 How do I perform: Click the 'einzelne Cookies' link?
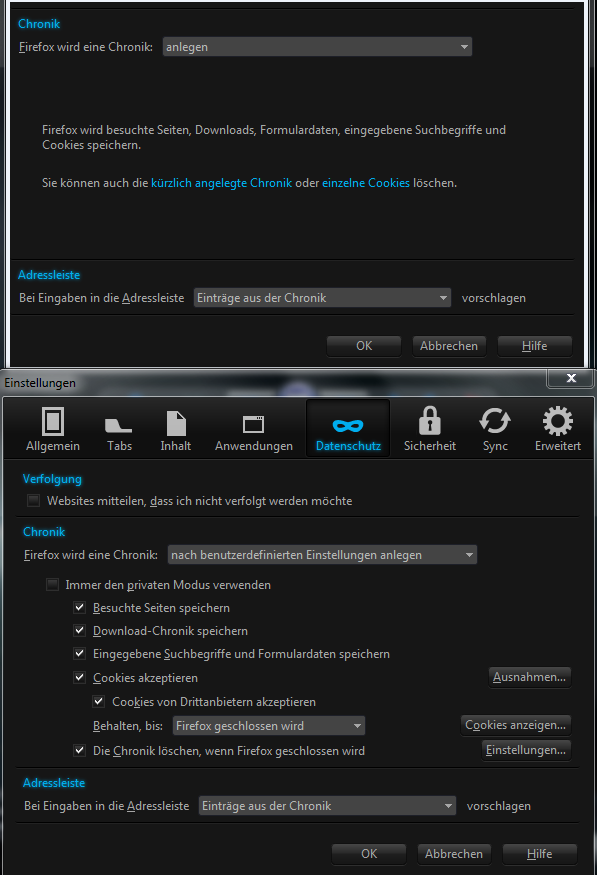[x=366, y=183]
